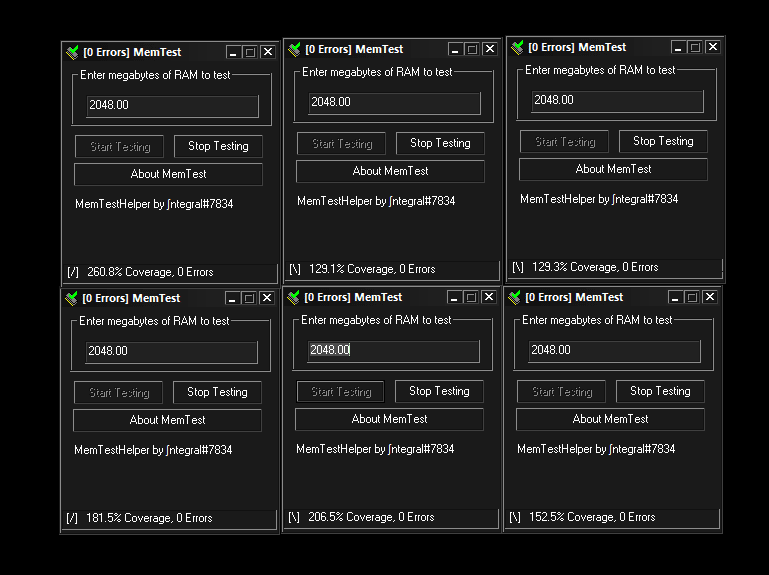Screen dimensions: 769x575
Task: Open About MemTest in 129.3% coverage window
Action: (614, 169)
